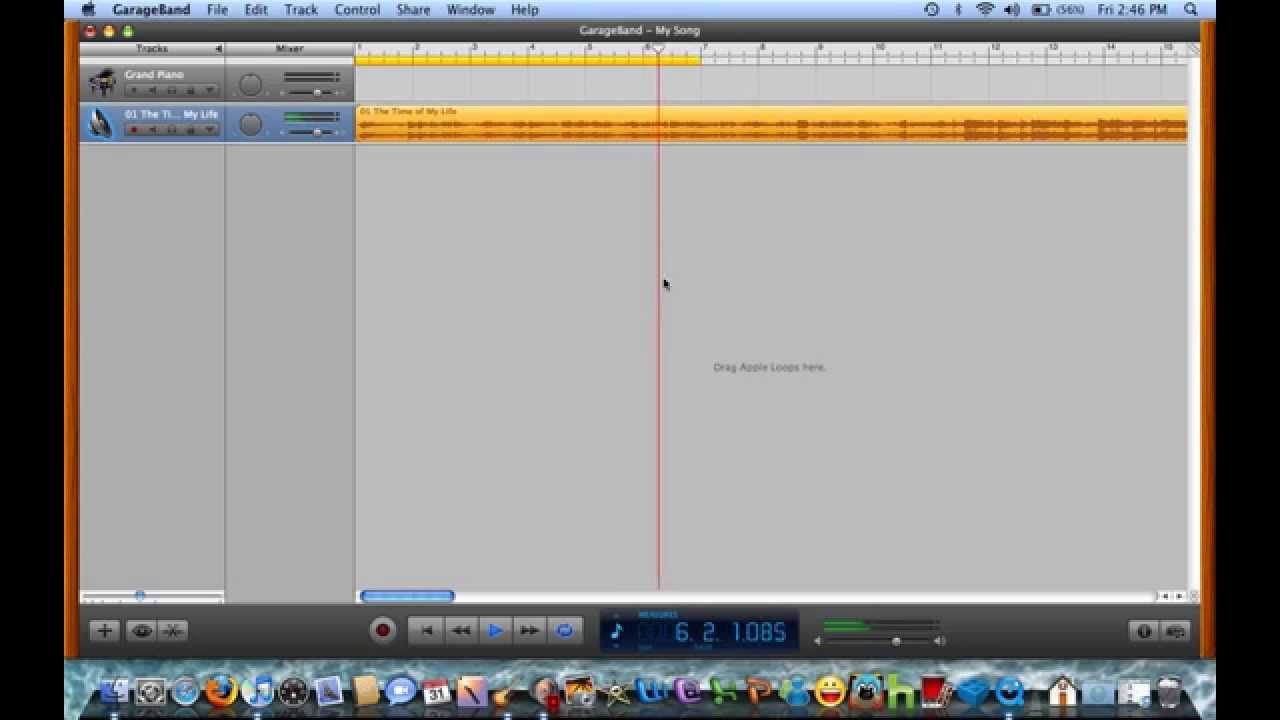Open Finder from the Dock
The height and width of the screenshot is (720, 1280).
click(114, 692)
